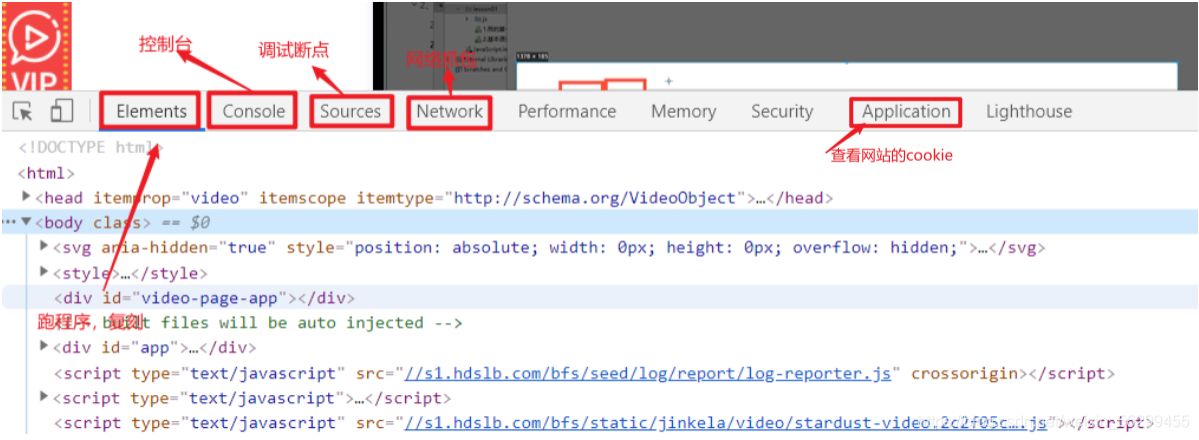
Task: Switch to the Memory tab
Action: click(x=684, y=111)
